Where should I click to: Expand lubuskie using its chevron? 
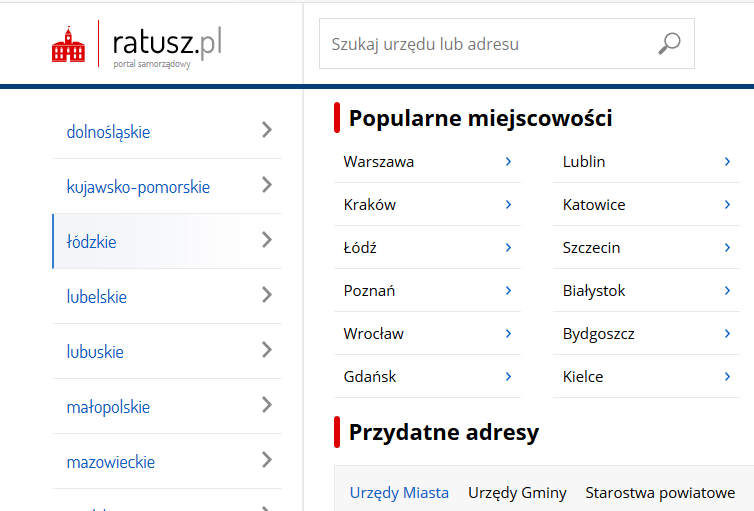(267, 349)
